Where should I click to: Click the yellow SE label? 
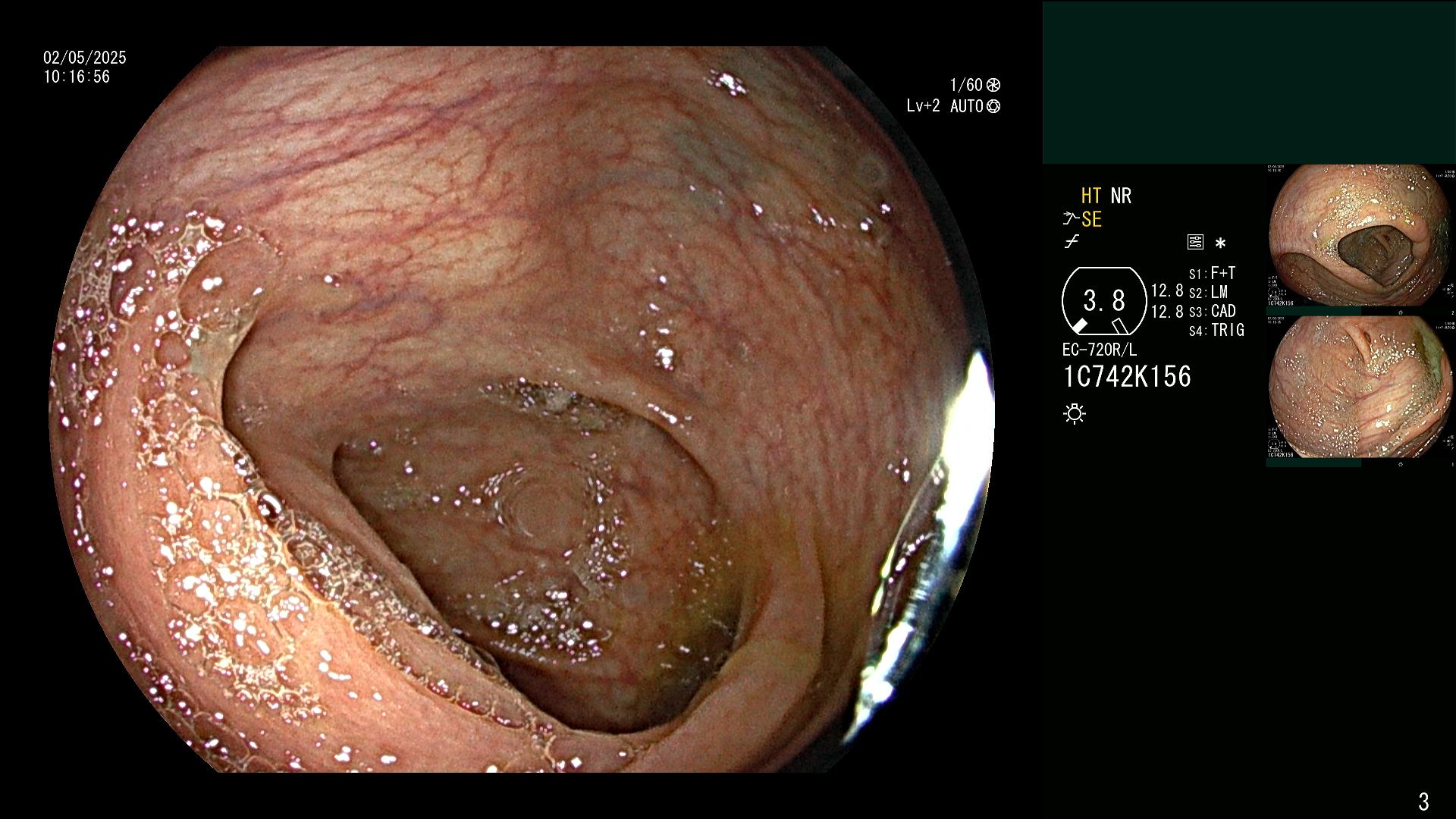1091,220
